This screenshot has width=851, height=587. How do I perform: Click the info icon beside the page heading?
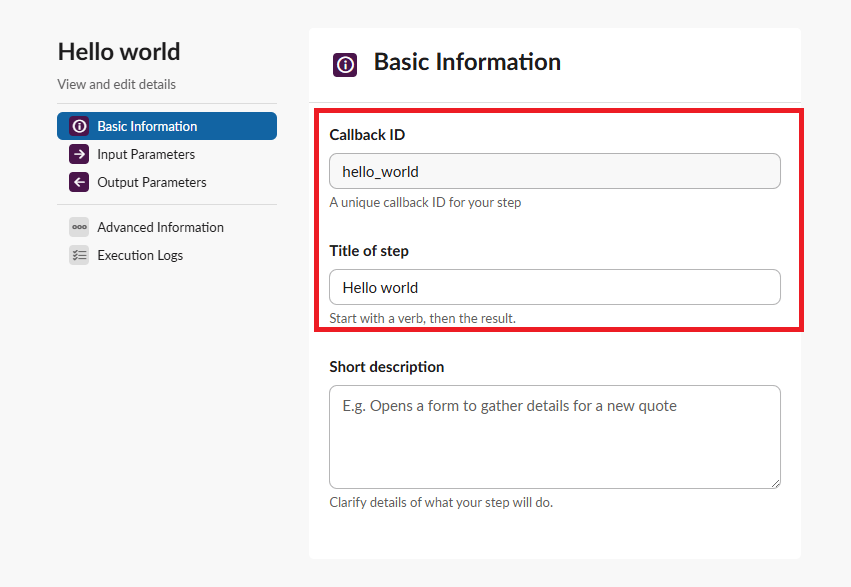coord(345,65)
